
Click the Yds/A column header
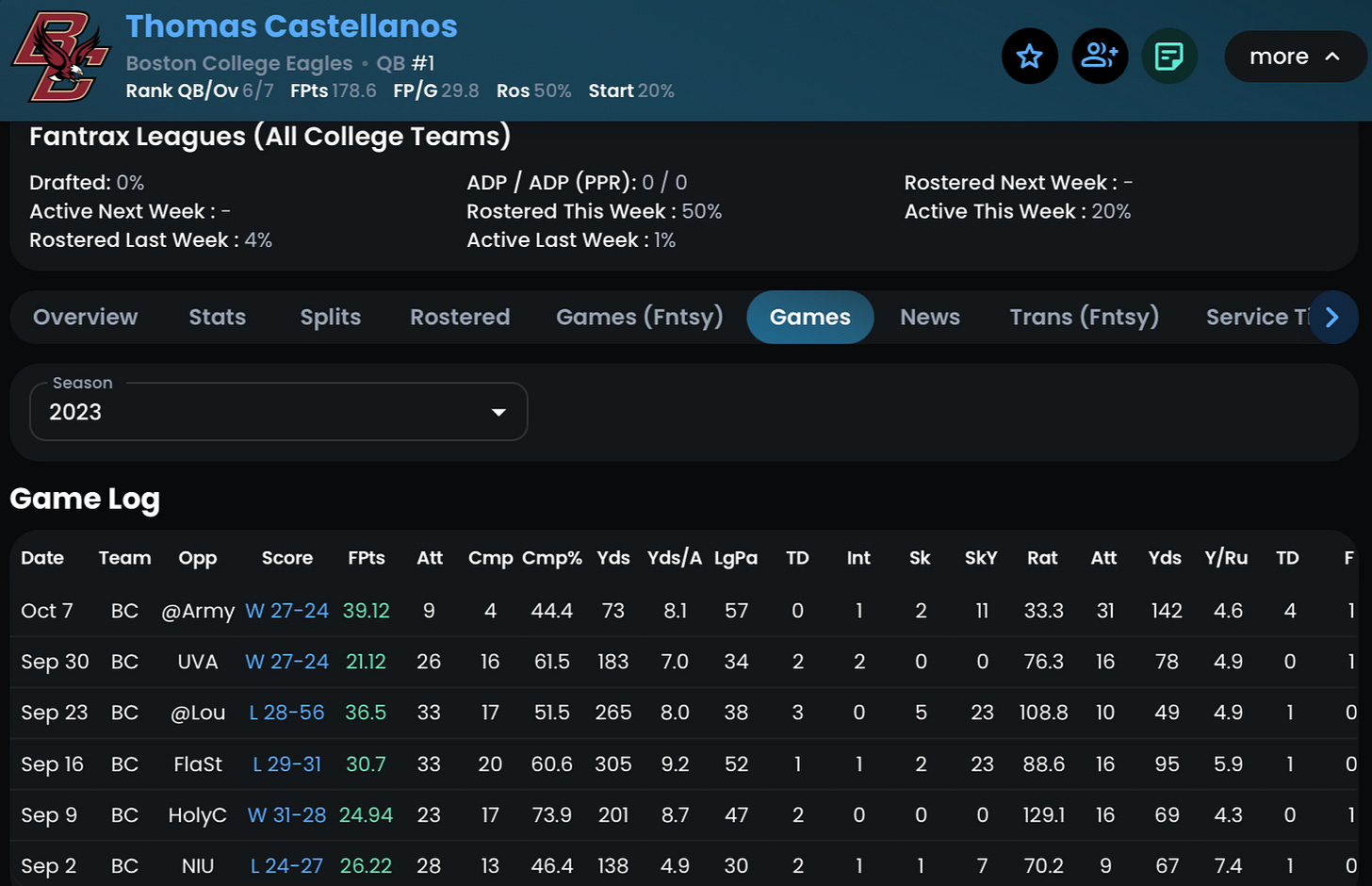pyautogui.click(x=675, y=558)
